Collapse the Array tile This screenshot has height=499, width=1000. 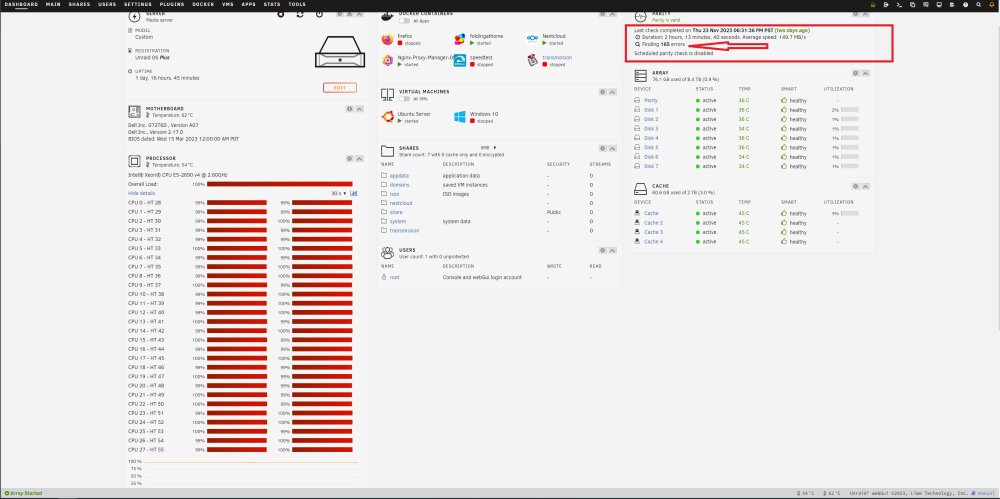click(865, 73)
